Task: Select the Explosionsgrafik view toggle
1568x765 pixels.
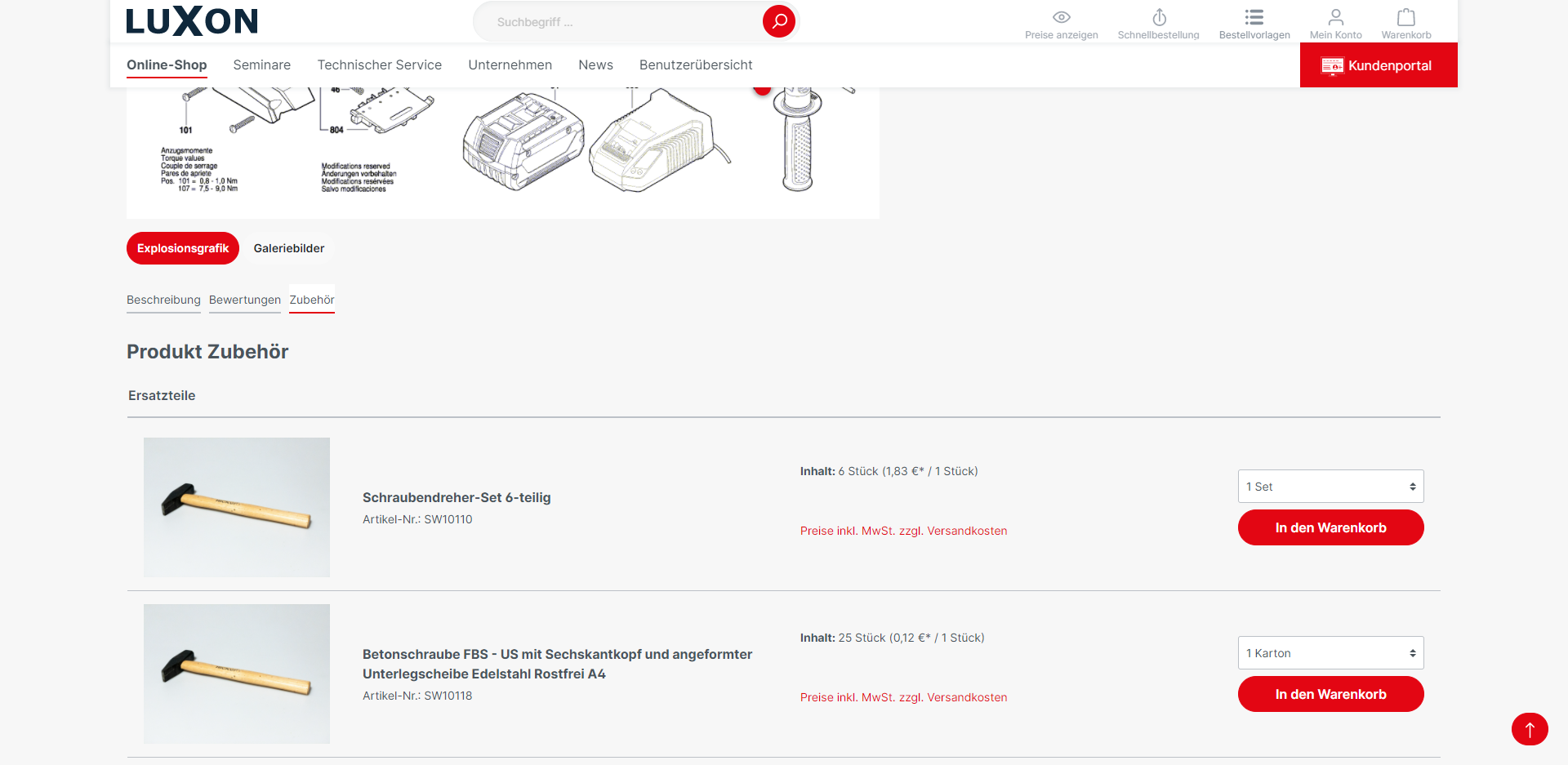Action: [x=182, y=248]
